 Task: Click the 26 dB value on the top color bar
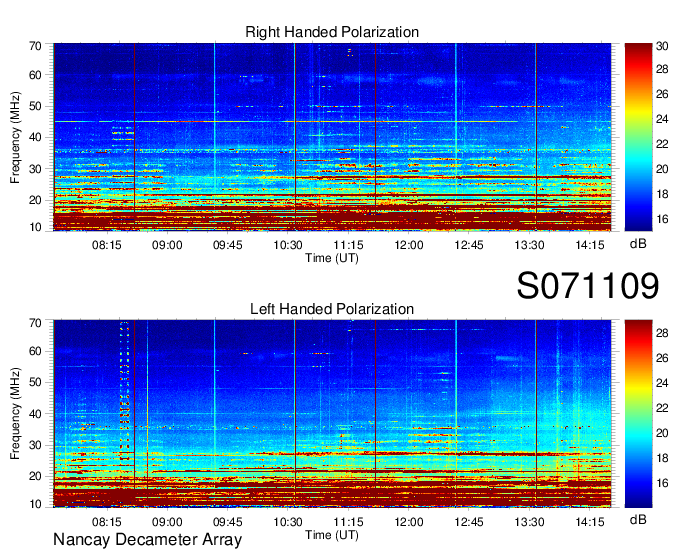click(x=662, y=94)
